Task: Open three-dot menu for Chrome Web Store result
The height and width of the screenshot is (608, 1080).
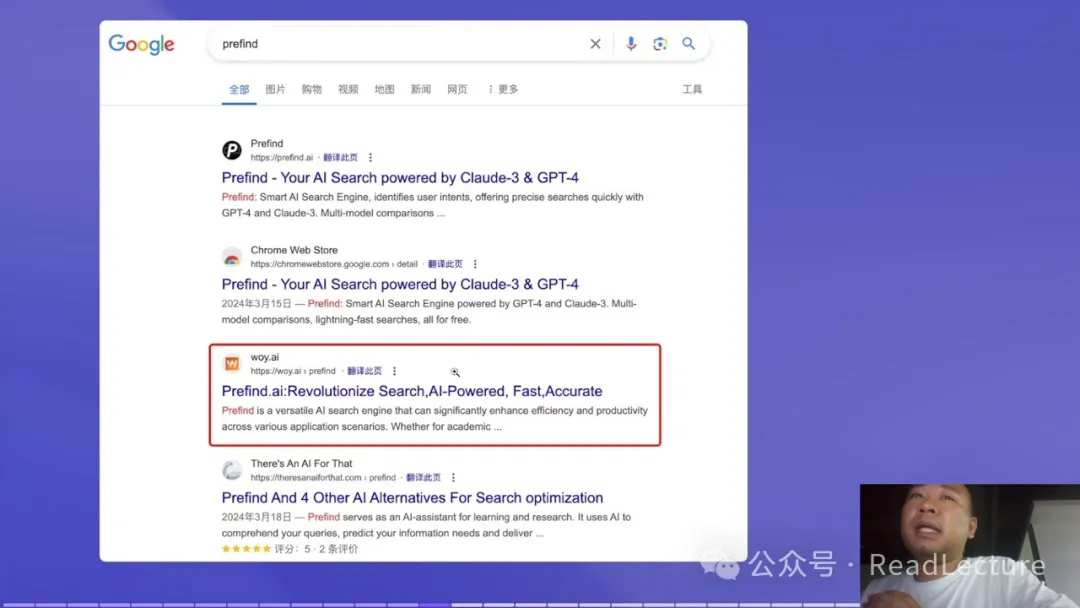Action: coord(475,265)
